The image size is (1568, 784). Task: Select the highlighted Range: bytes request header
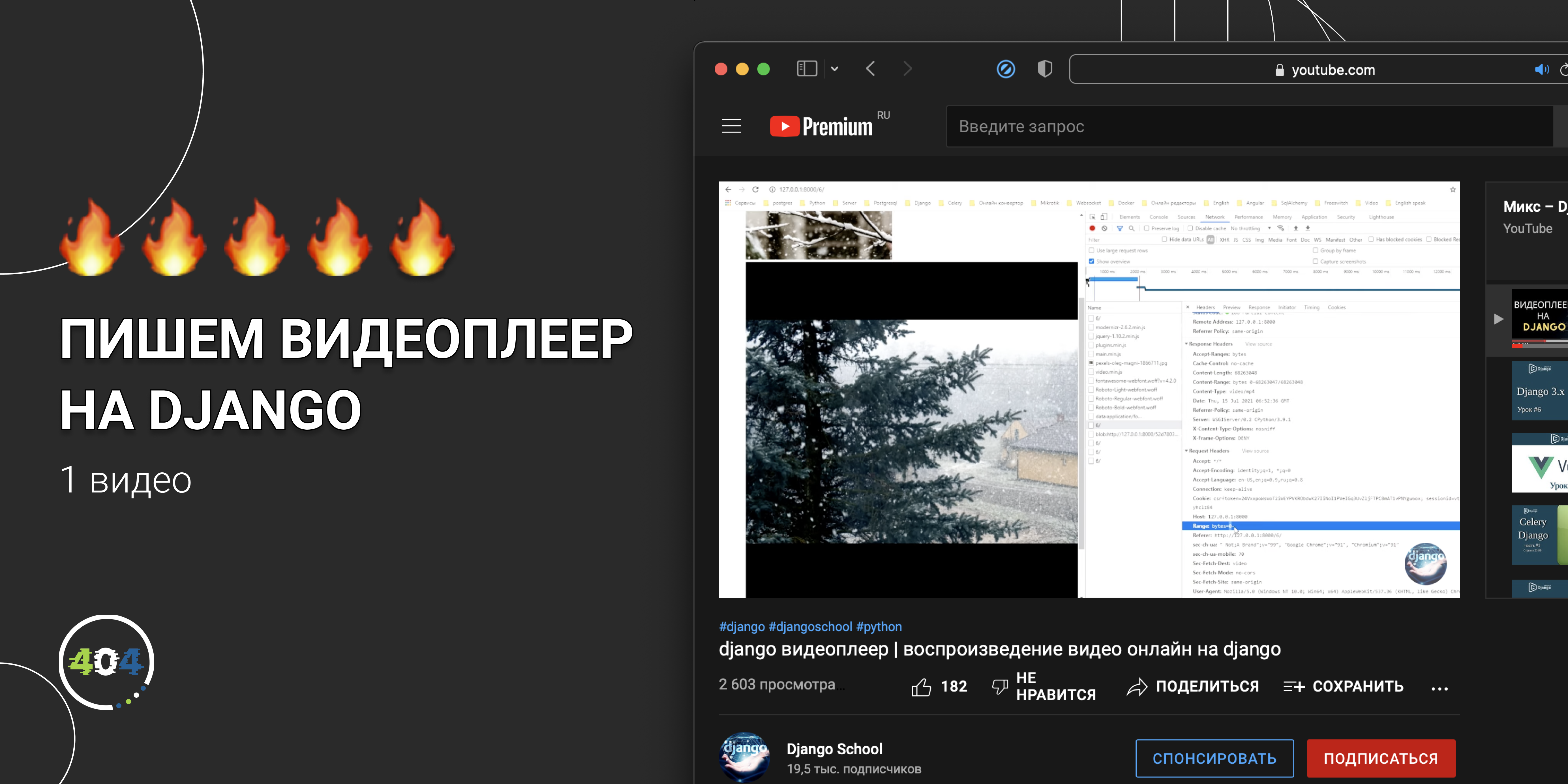tap(1320, 526)
